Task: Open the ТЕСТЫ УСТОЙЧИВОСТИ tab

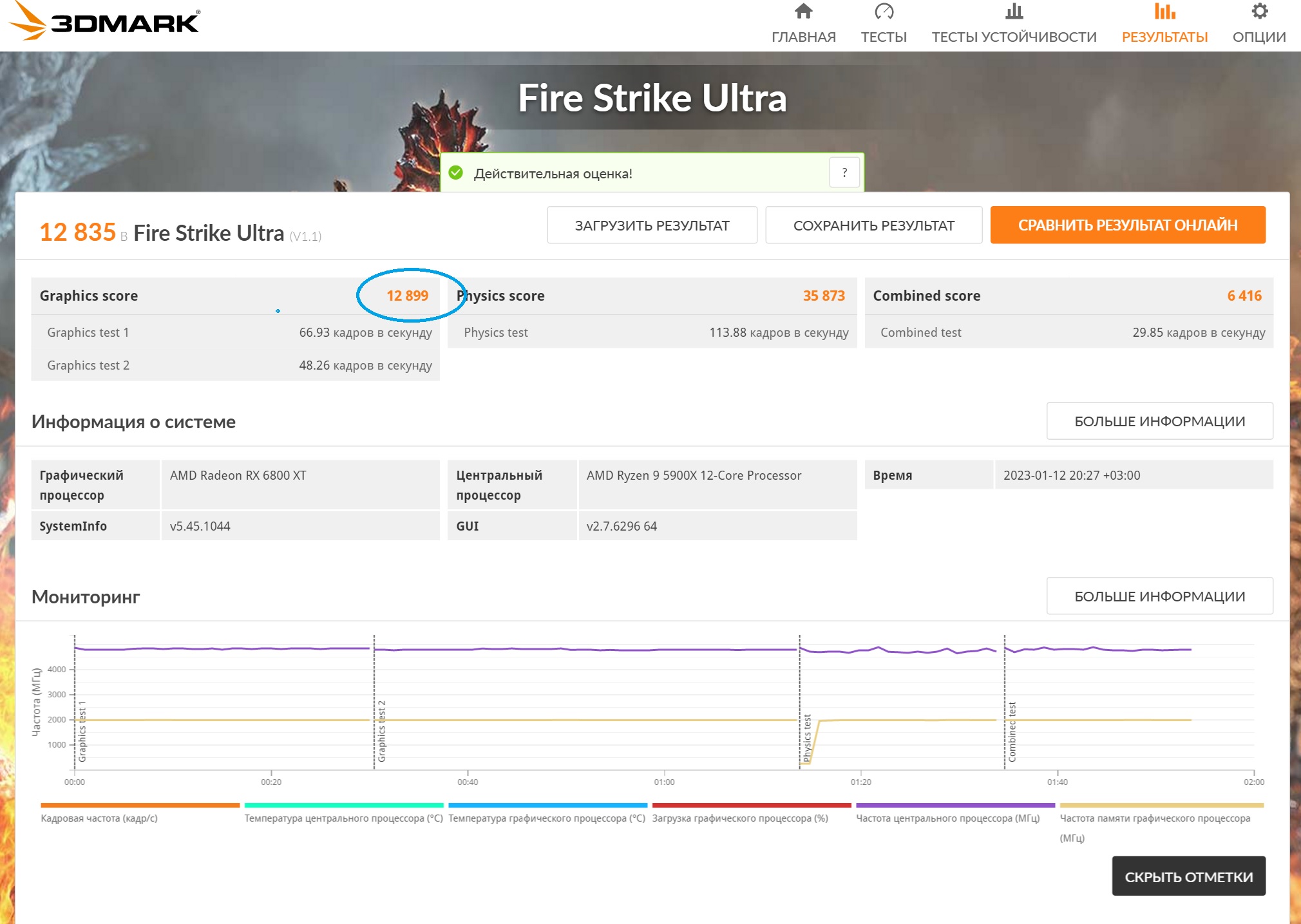Action: [1014, 37]
